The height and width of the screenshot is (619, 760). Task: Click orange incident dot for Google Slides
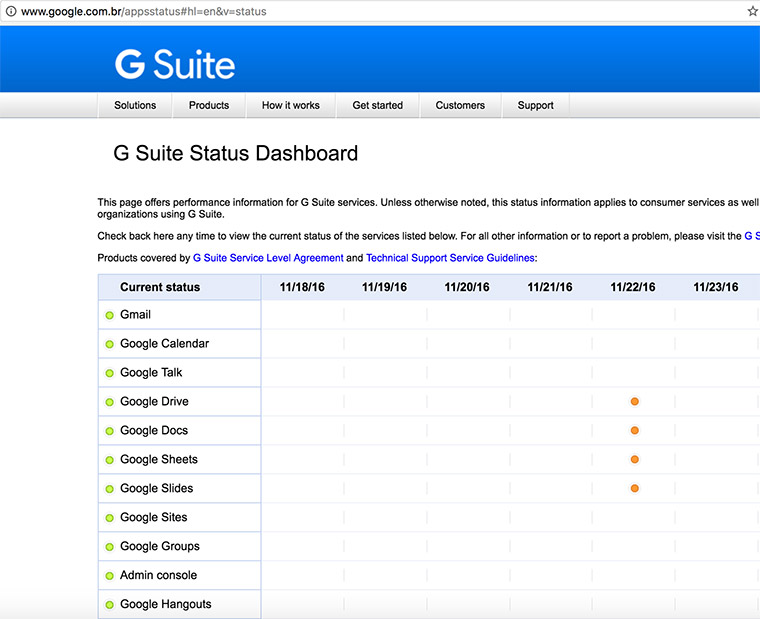point(635,488)
